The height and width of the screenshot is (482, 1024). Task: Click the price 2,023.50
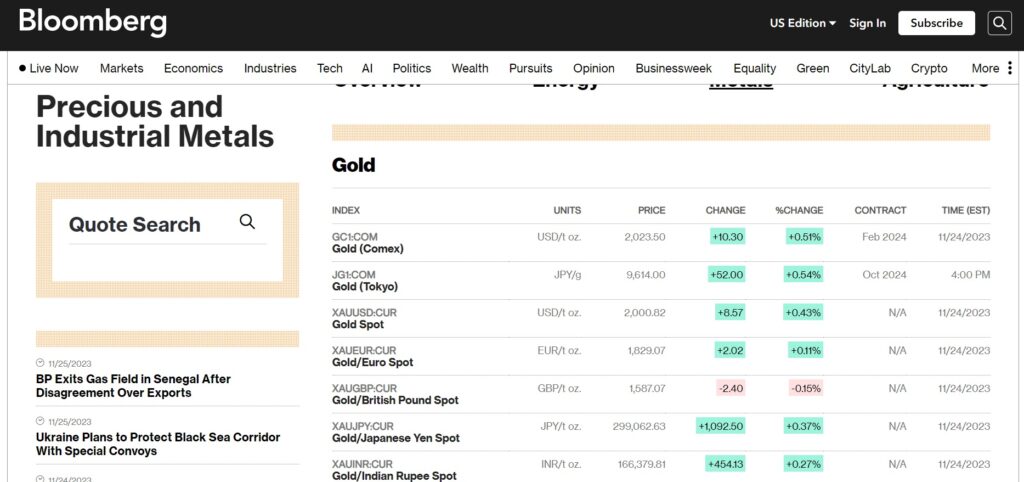[x=645, y=236]
